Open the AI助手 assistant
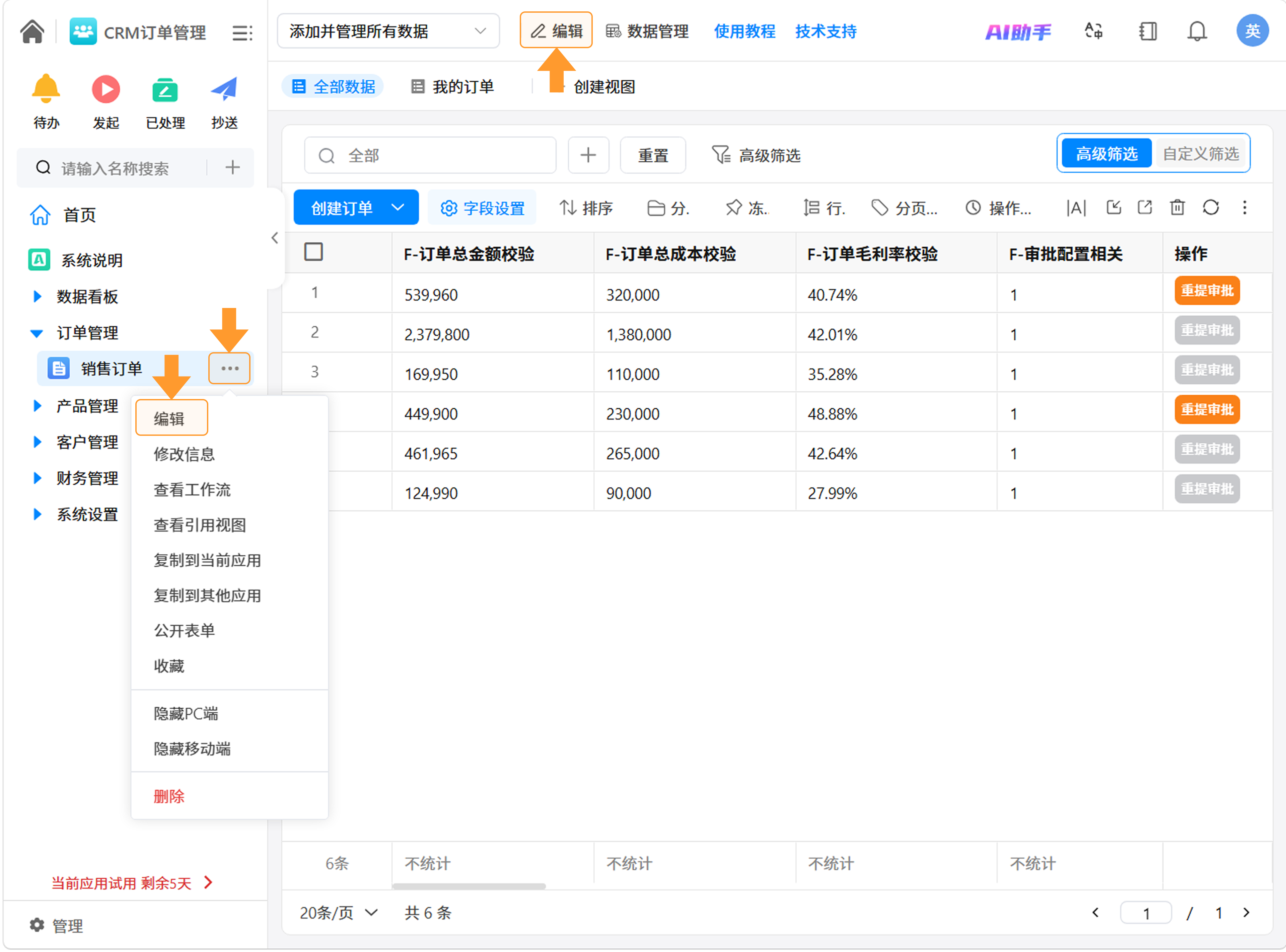Image resolution: width=1286 pixels, height=952 pixels. [x=1018, y=32]
